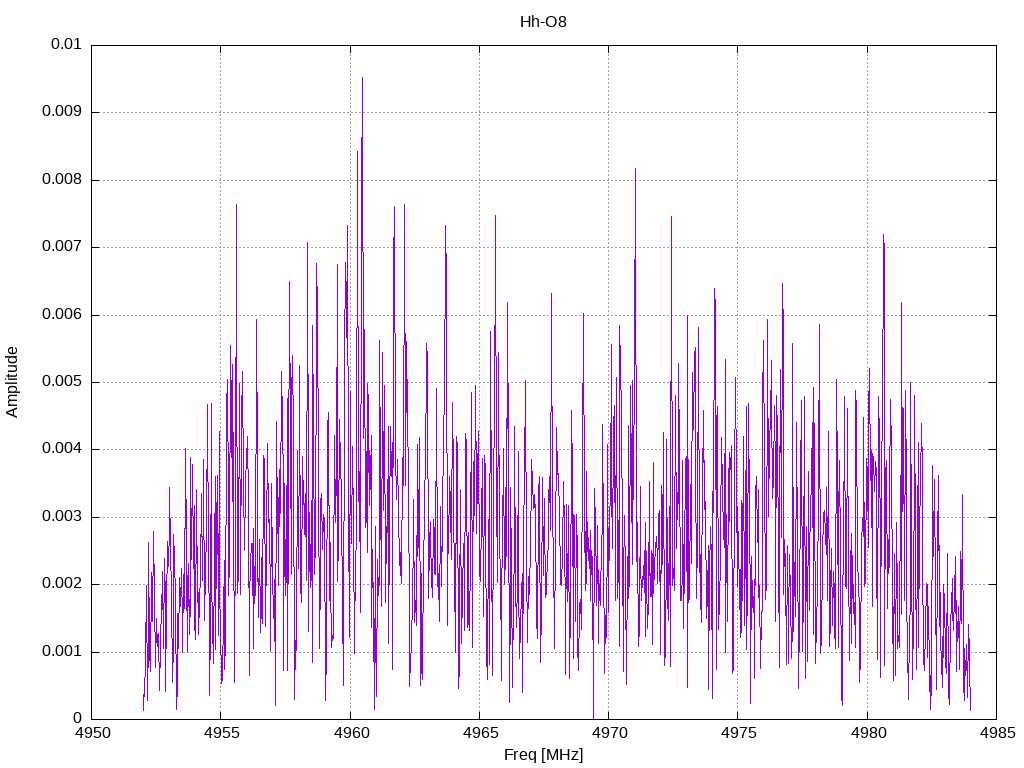
Task: Click the x-axis value "4975"
Action: coord(739,733)
